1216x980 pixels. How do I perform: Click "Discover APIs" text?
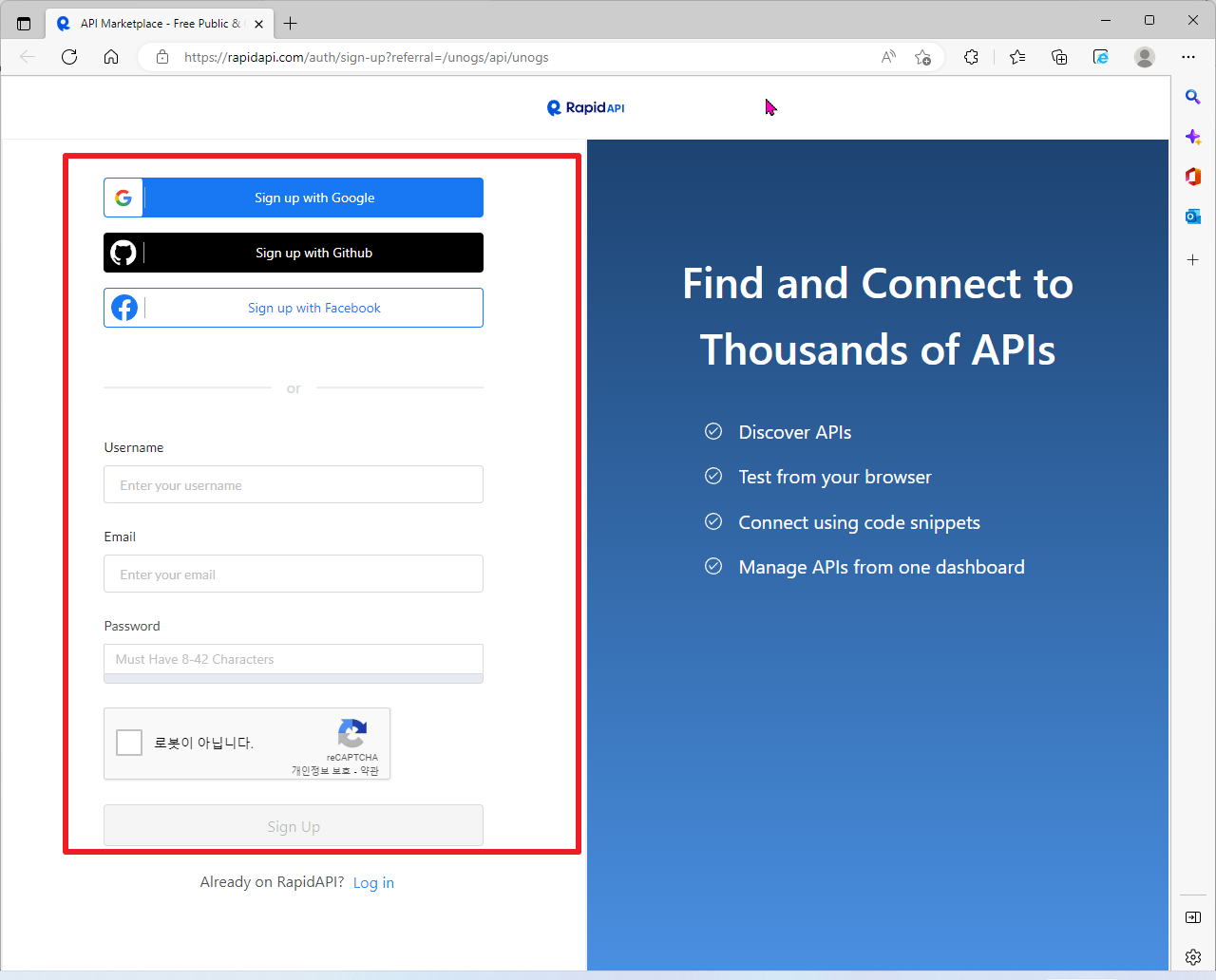pyautogui.click(x=795, y=432)
